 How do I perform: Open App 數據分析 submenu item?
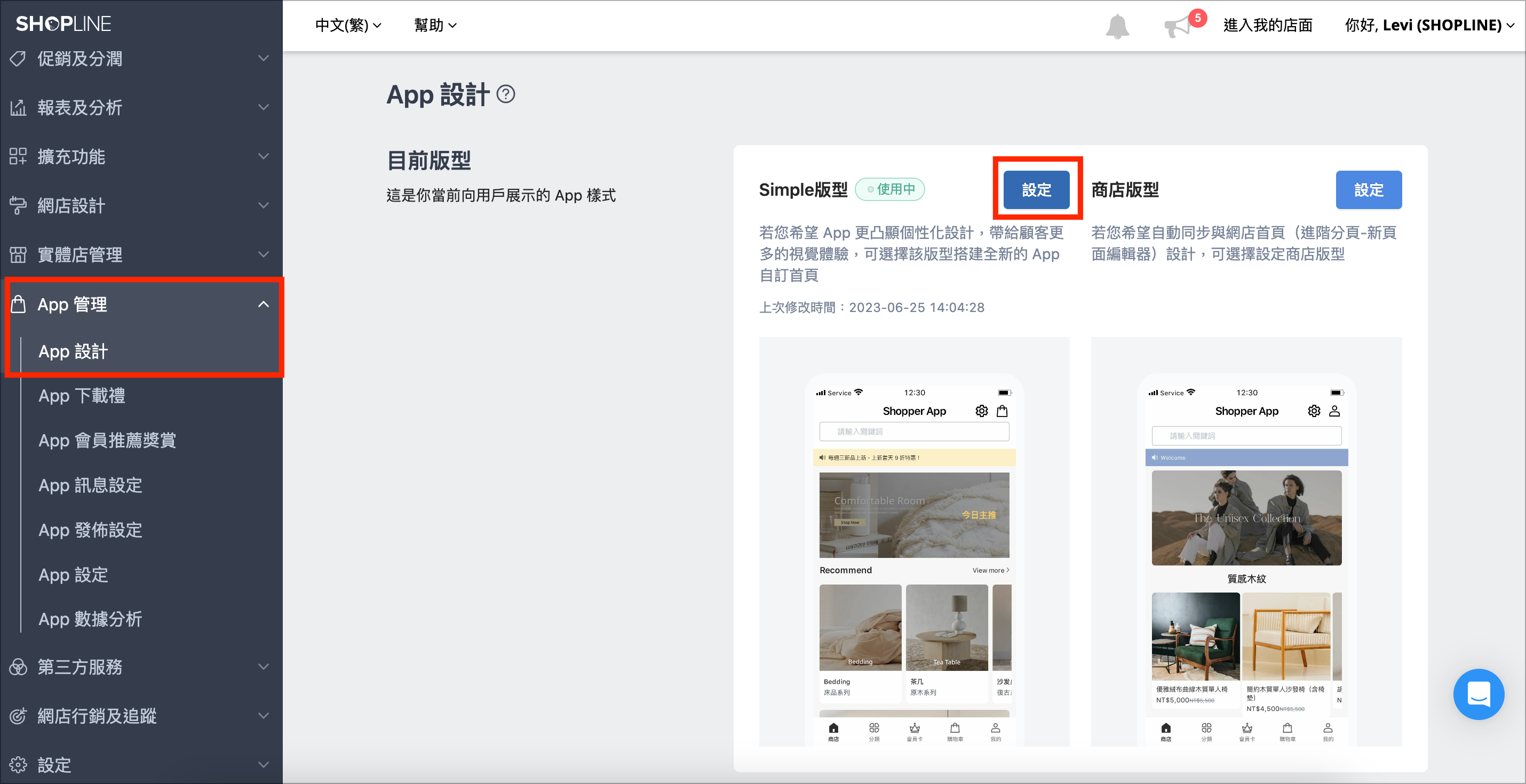pyautogui.click(x=90, y=619)
